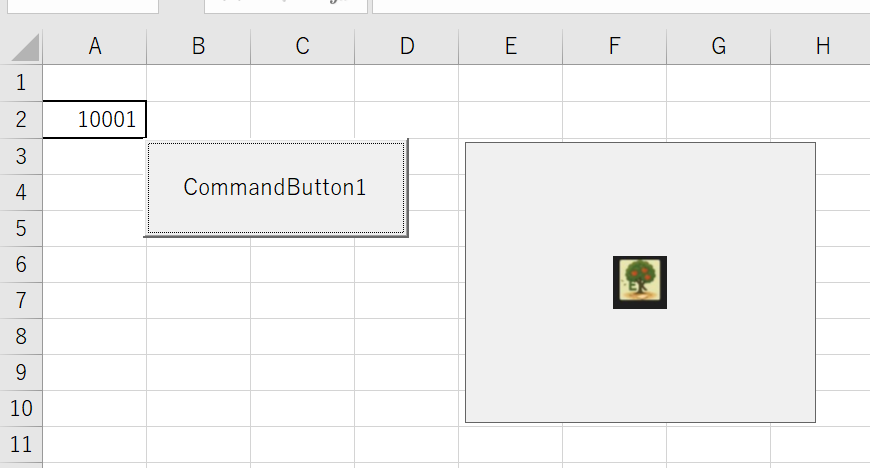This screenshot has height=468, width=870.
Task: Select the entire column G
Action: coord(719,46)
